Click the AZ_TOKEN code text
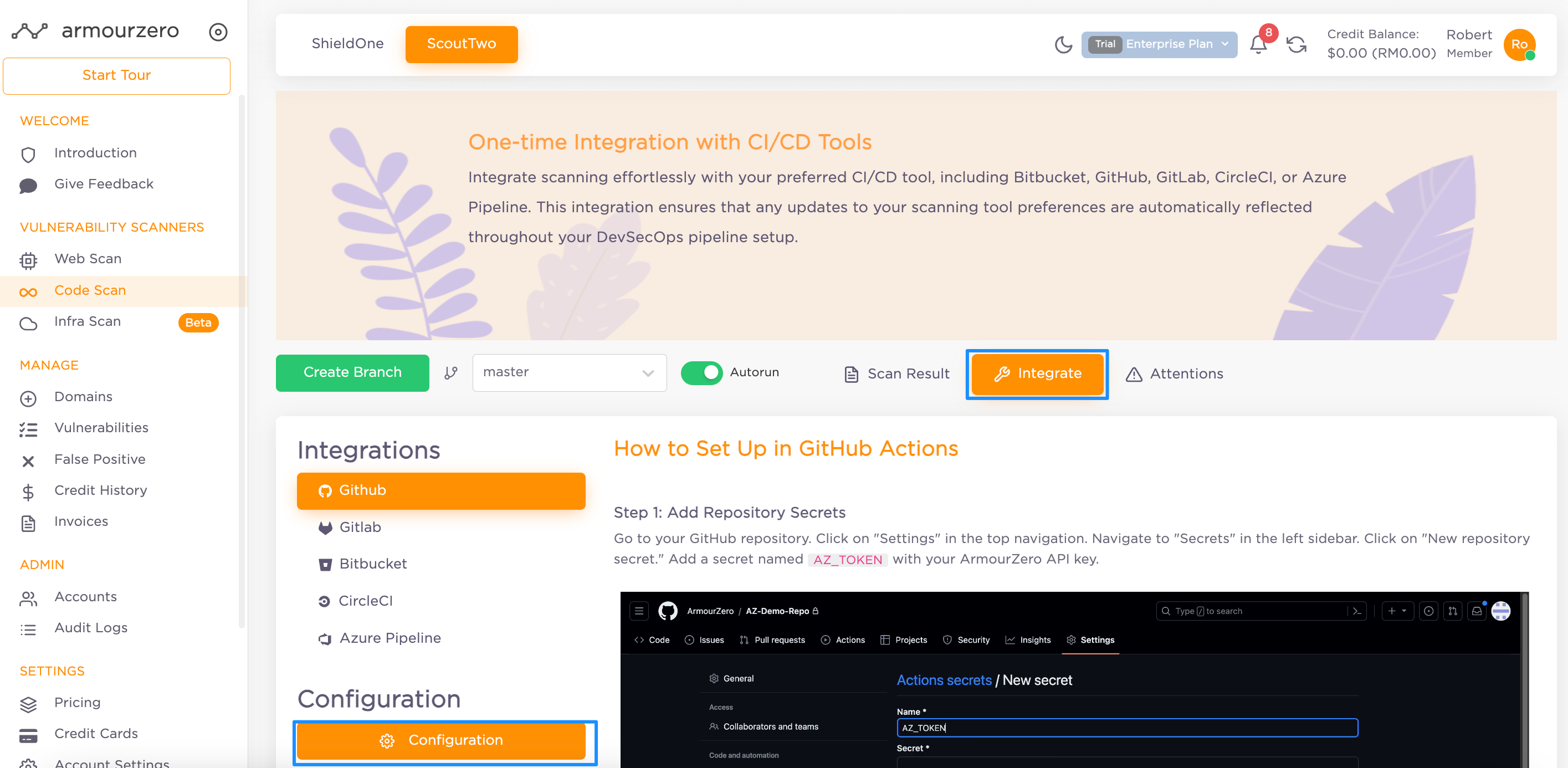This screenshot has width=1568, height=768. click(847, 560)
